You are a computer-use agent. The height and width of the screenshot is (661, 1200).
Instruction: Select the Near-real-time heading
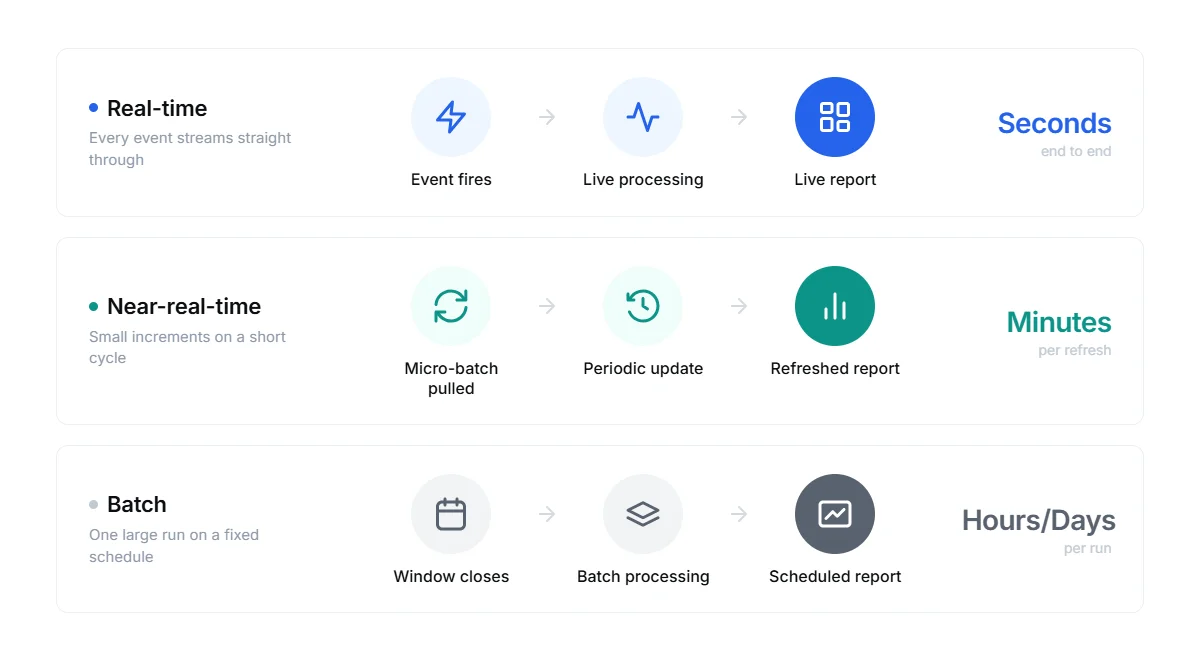pos(184,306)
